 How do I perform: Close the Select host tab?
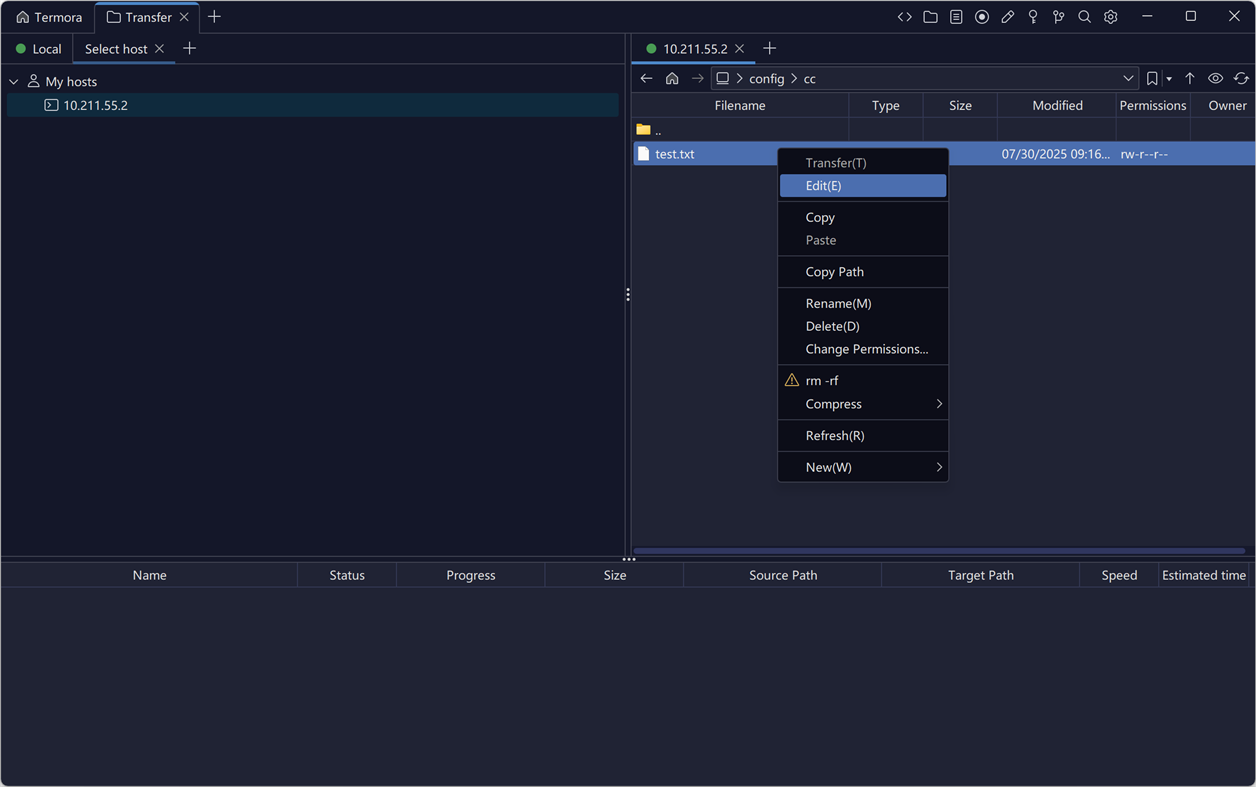click(x=159, y=49)
